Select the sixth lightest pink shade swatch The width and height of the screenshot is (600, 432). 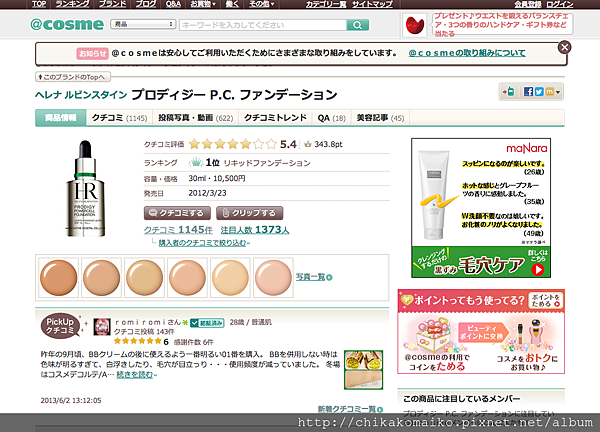click(x=273, y=278)
